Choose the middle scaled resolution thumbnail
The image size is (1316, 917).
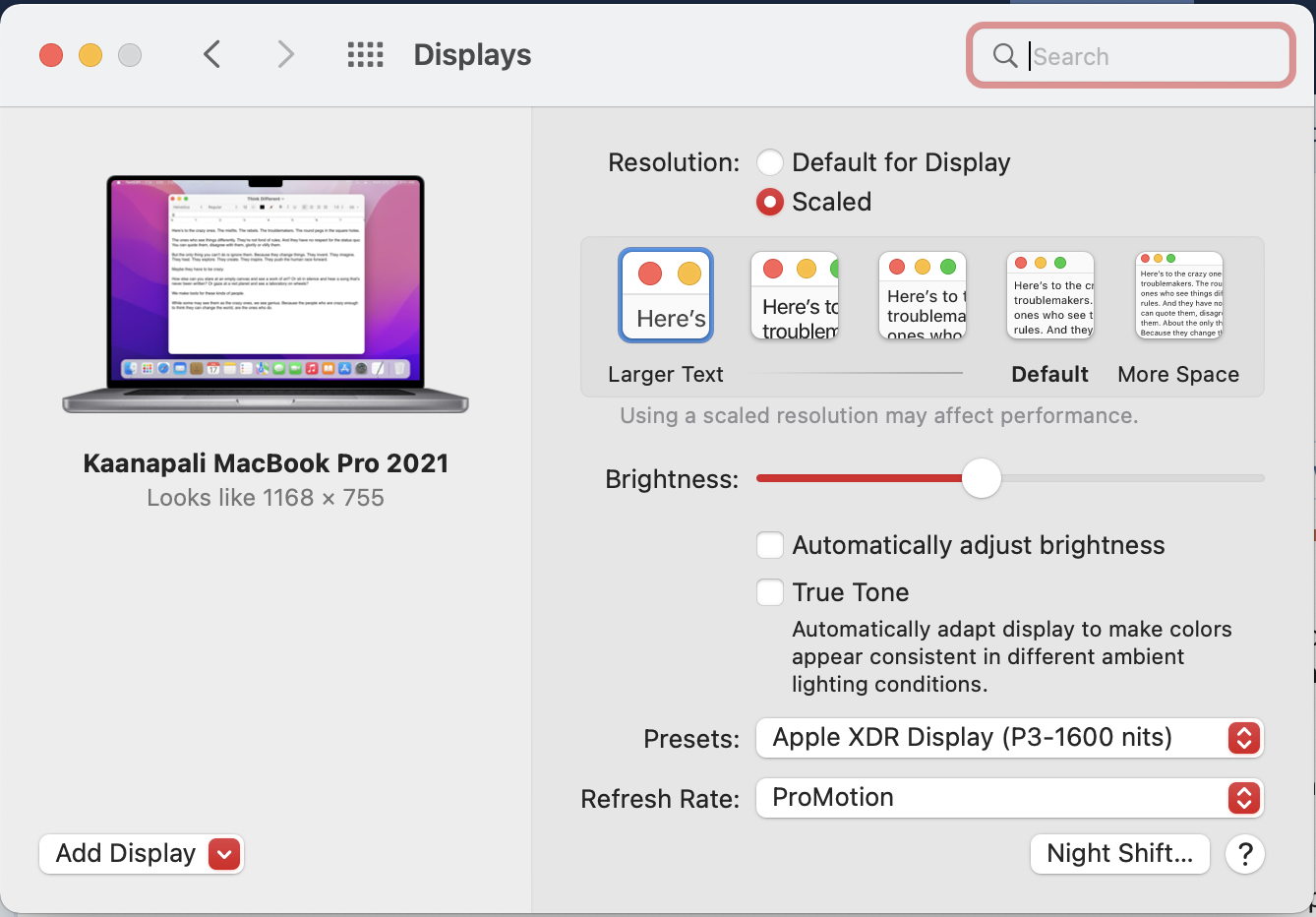click(x=923, y=295)
